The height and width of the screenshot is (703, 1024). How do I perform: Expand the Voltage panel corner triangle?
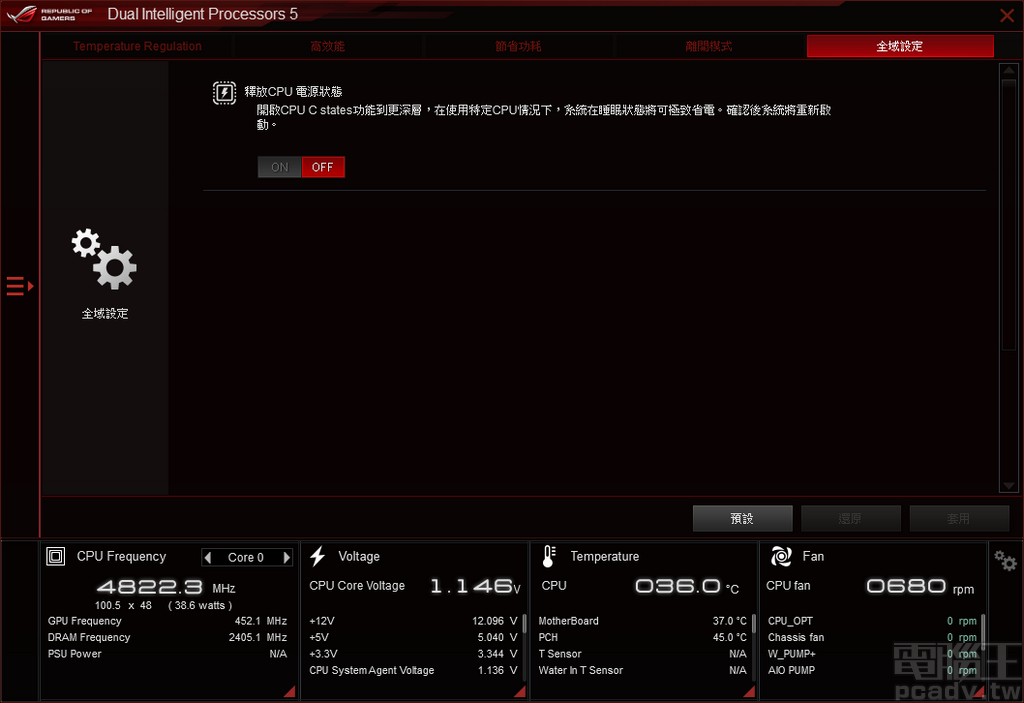(x=520, y=691)
